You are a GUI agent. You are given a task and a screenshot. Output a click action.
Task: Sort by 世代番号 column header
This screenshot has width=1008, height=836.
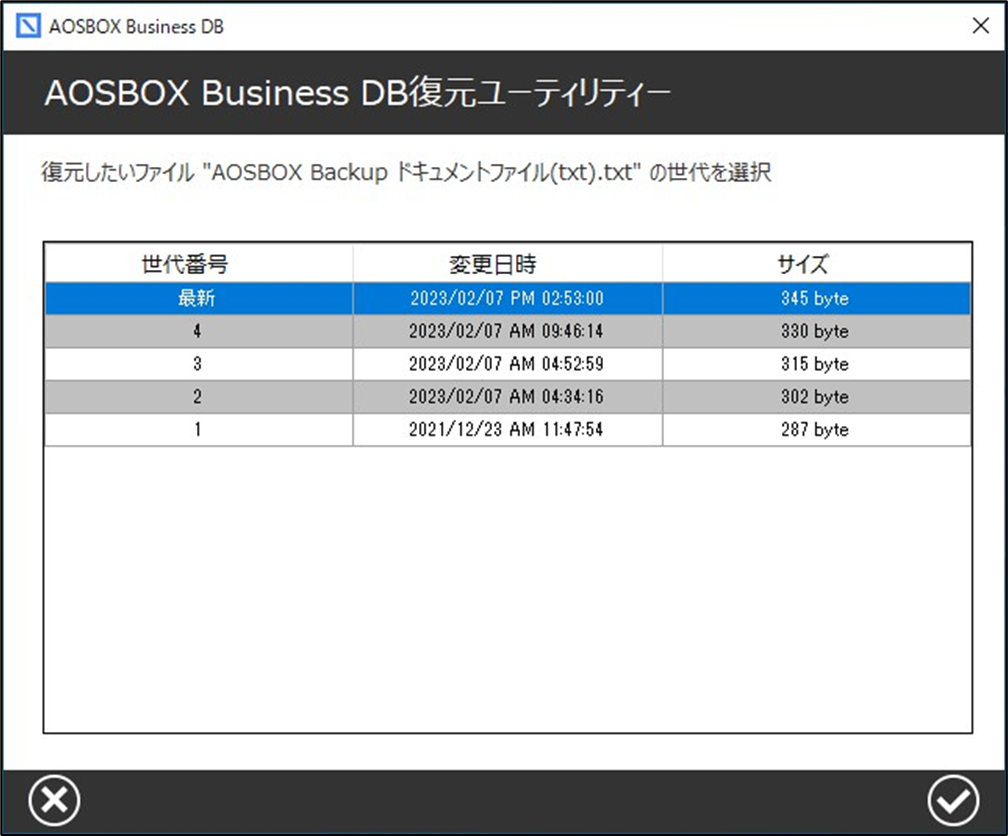199,264
